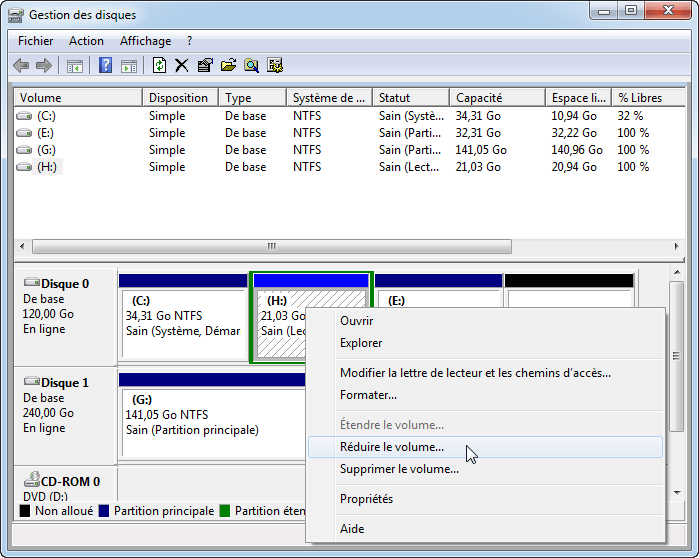The height and width of the screenshot is (558, 699).
Task: Select the (C:) partition block on Disque 0
Action: point(182,322)
